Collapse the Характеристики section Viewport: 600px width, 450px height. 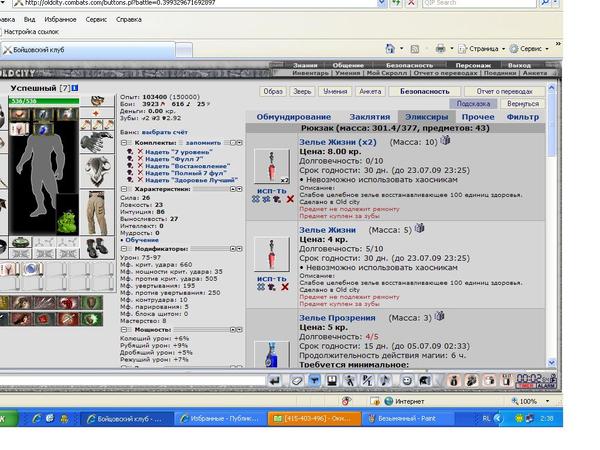[x=124, y=189]
